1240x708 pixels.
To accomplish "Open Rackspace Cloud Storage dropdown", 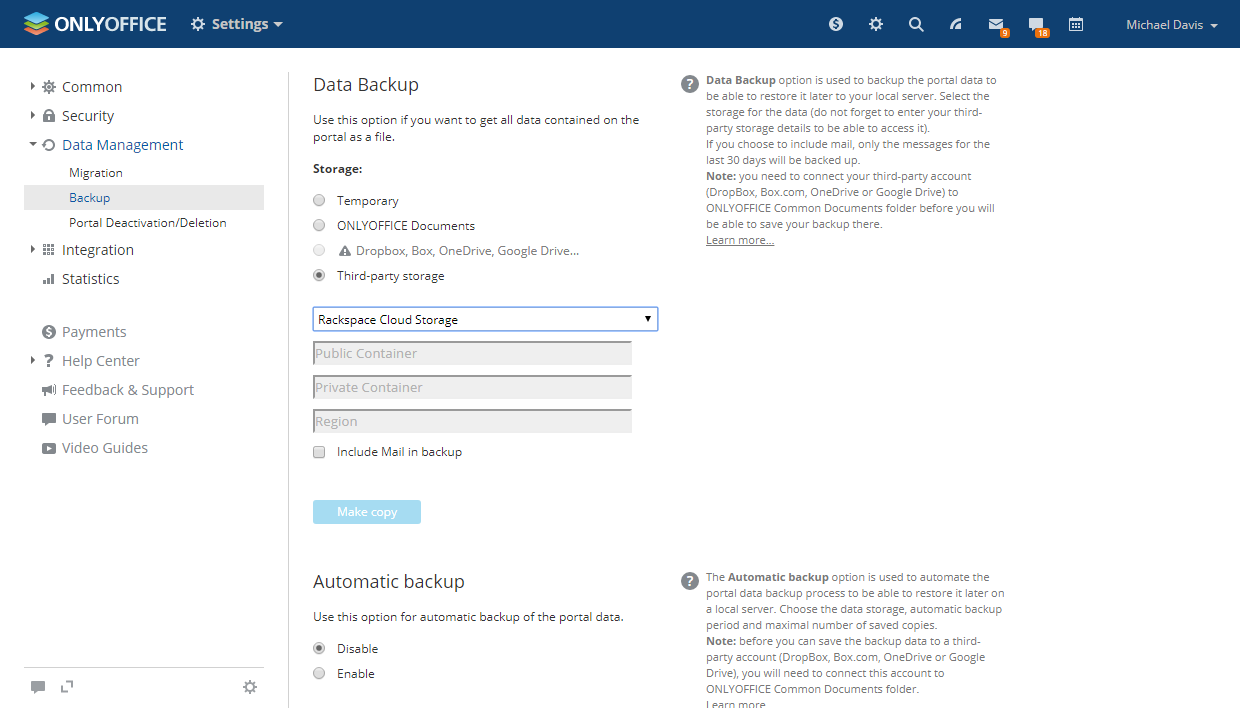I will (x=485, y=319).
